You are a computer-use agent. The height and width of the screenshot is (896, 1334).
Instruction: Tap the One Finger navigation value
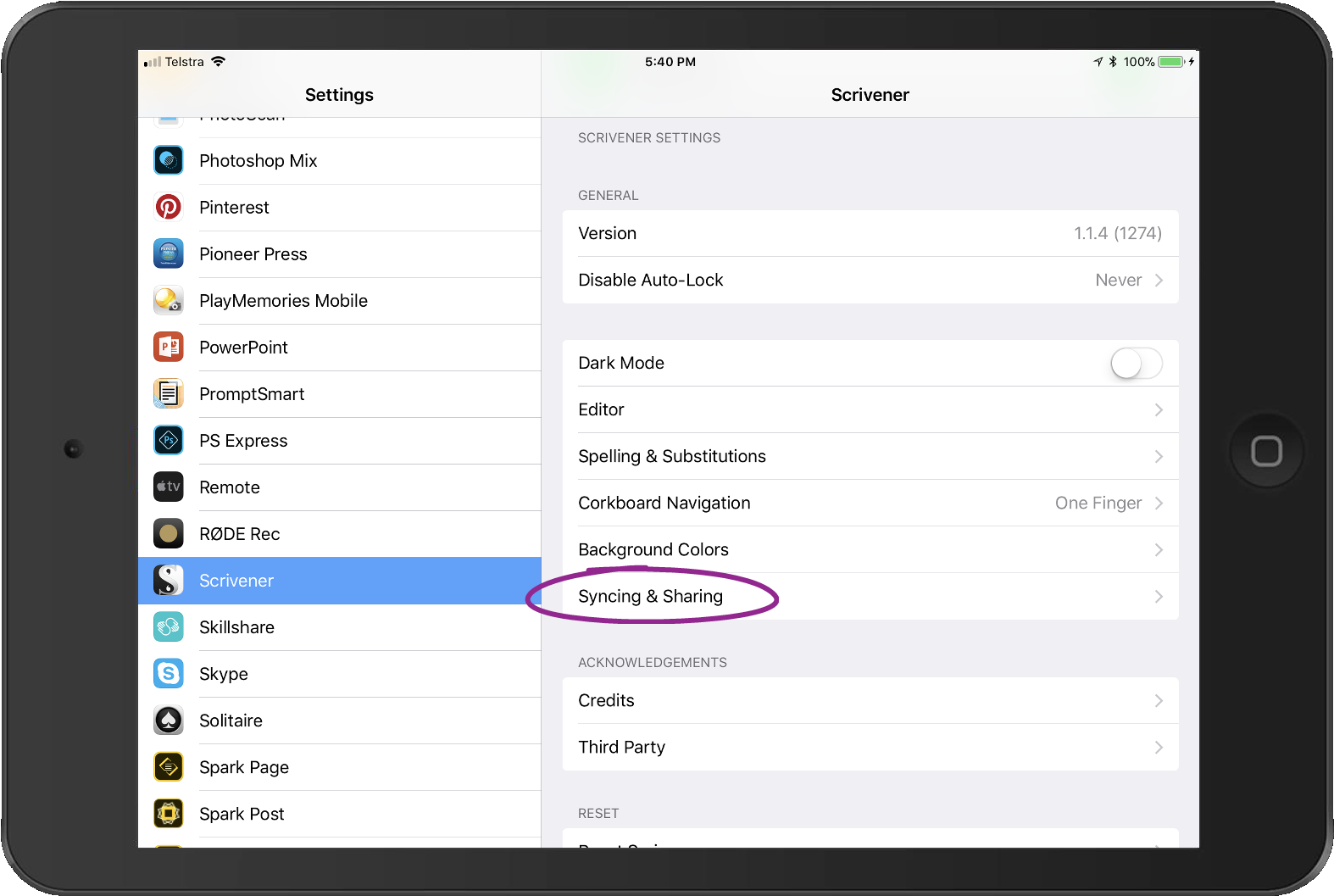click(1098, 503)
